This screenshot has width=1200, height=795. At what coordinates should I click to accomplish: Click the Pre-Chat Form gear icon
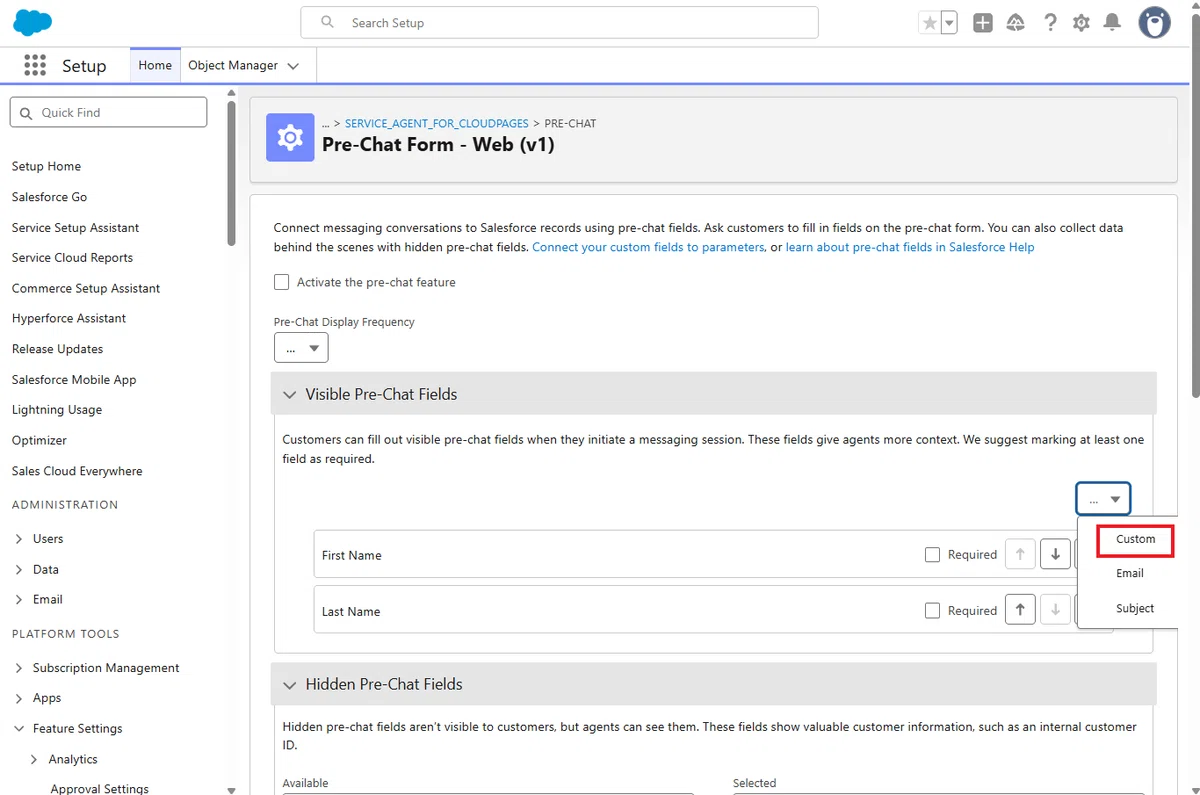290,137
